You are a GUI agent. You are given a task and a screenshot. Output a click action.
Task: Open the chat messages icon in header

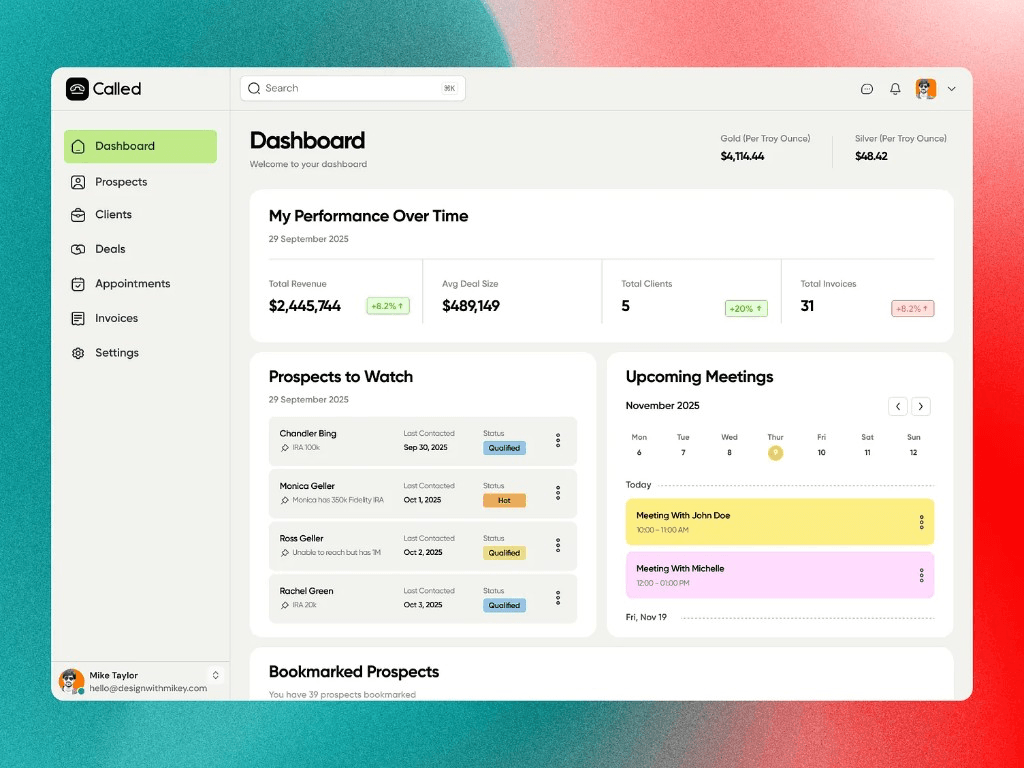(867, 89)
